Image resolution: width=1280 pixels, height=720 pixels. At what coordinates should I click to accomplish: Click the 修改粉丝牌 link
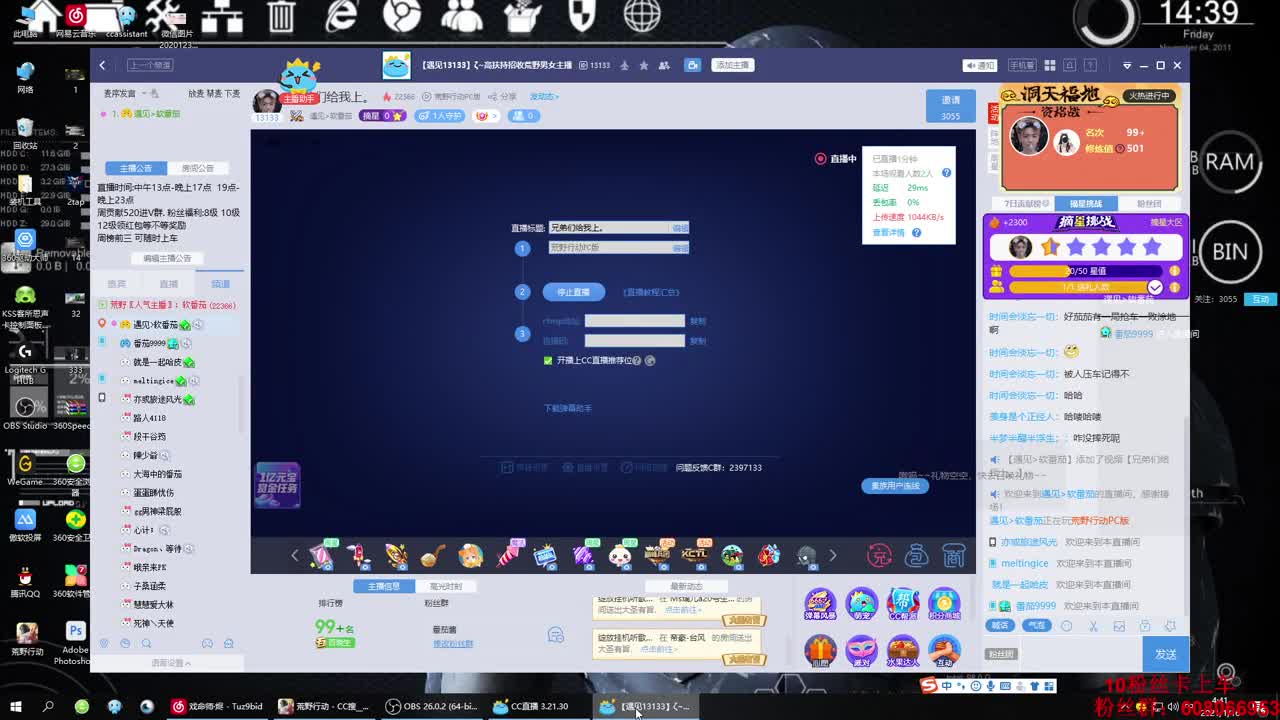pyautogui.click(x=453, y=644)
